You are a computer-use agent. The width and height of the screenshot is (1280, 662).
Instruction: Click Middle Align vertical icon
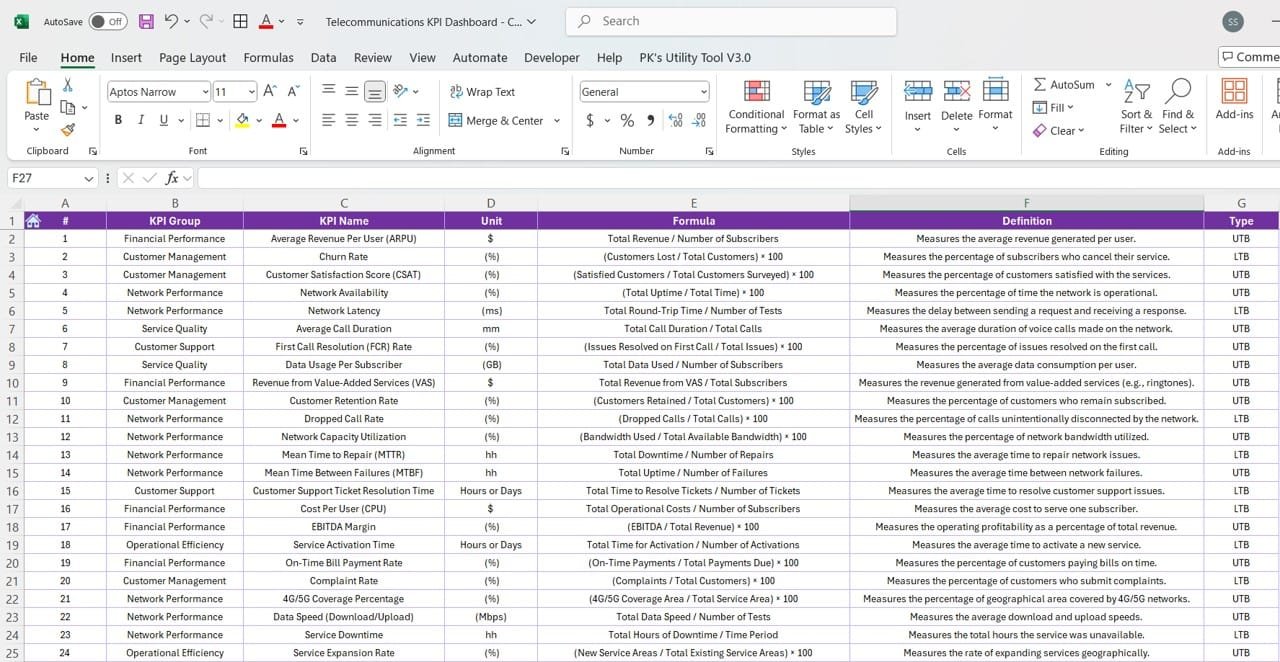point(351,91)
